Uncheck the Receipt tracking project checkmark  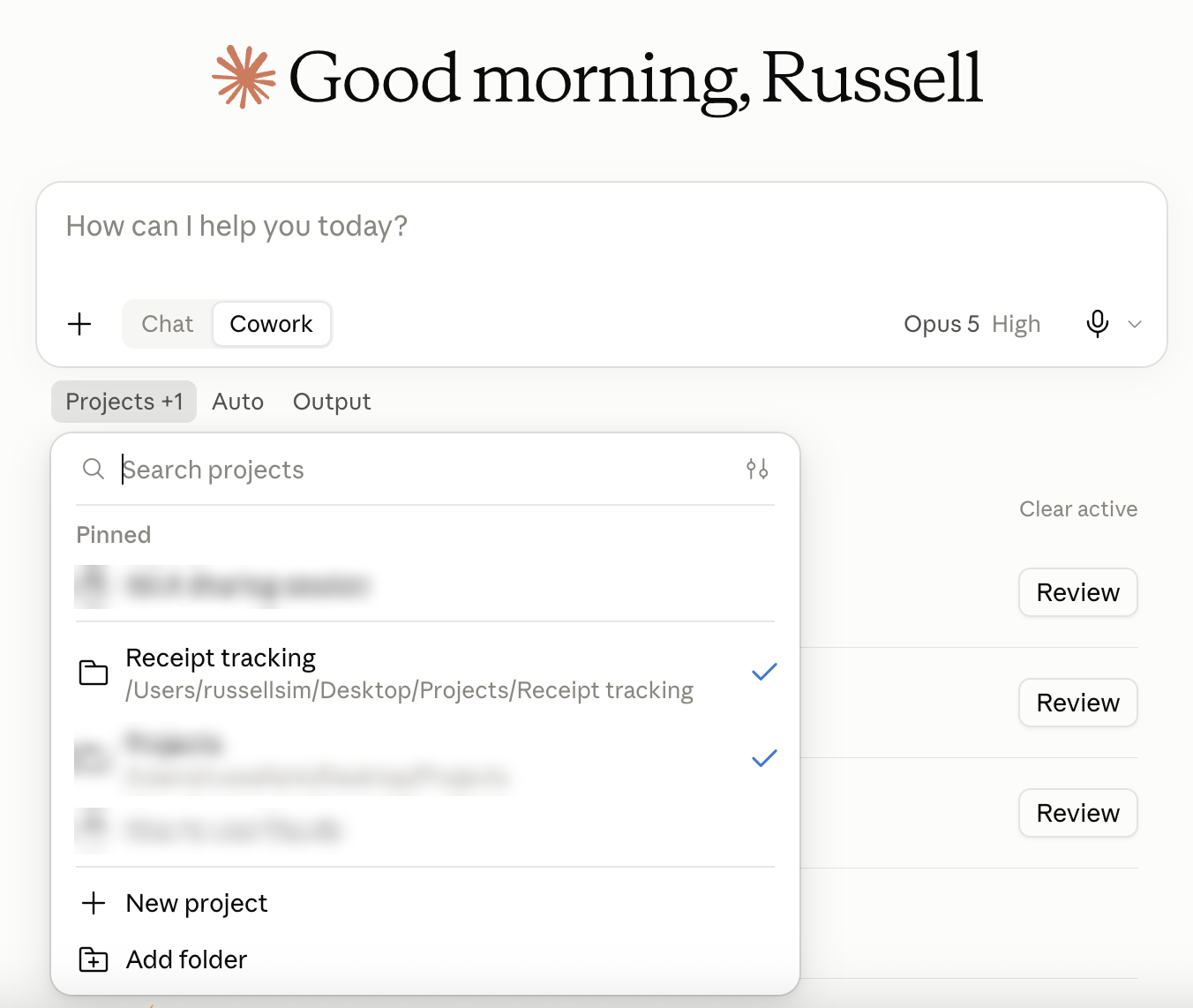(x=764, y=672)
